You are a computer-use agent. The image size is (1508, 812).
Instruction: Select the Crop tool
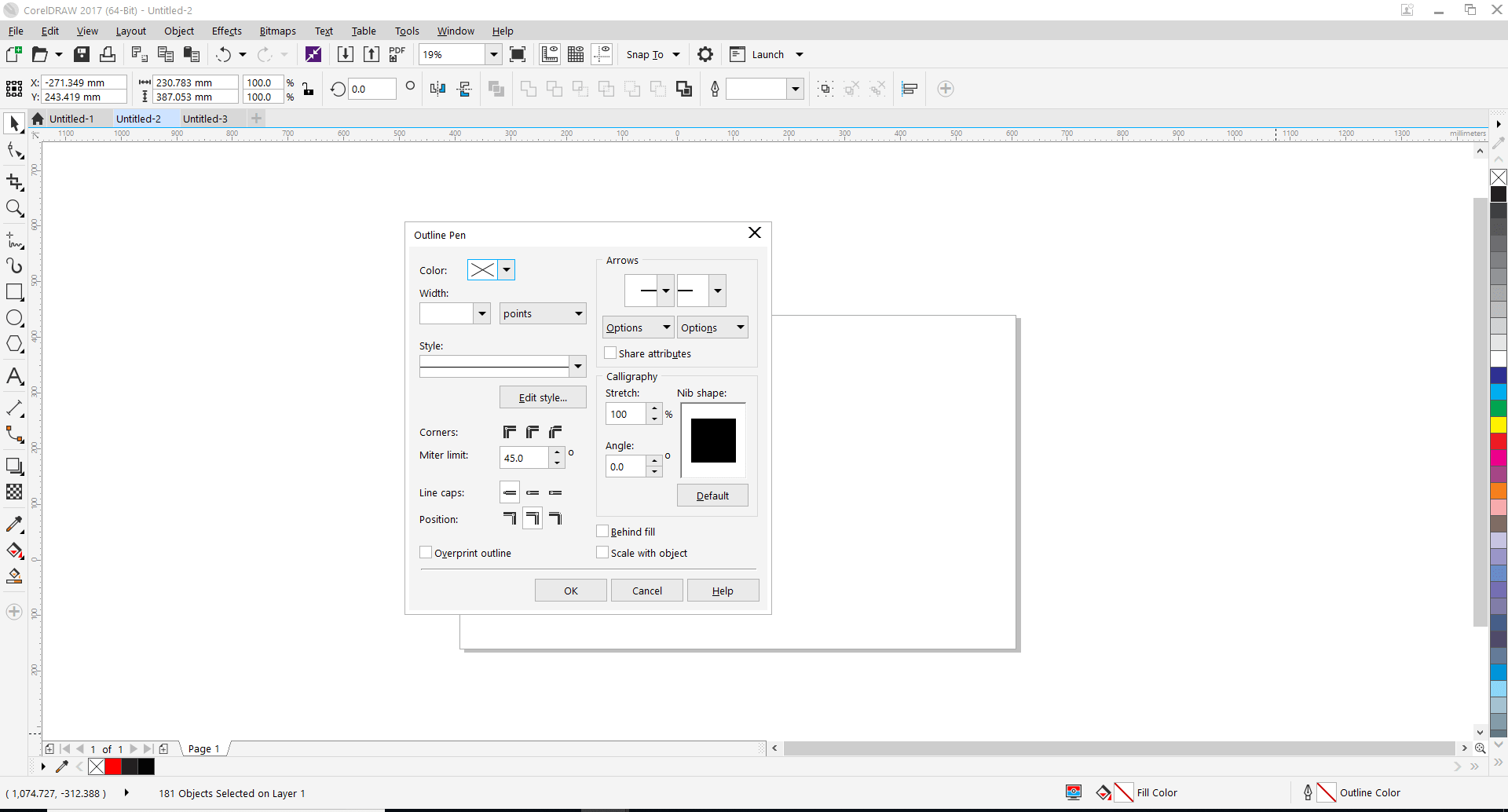pyautogui.click(x=14, y=182)
